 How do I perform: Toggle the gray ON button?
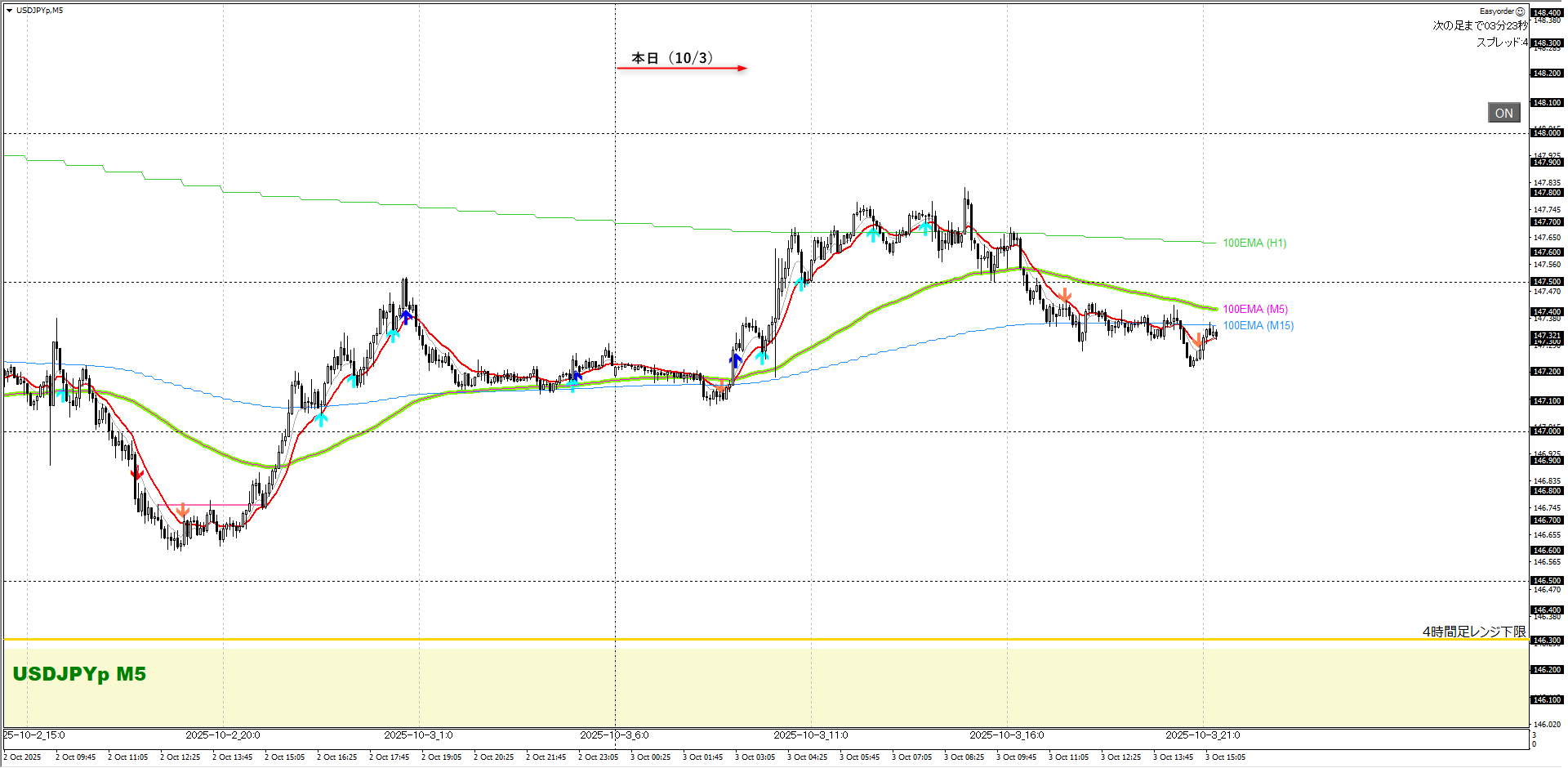[x=1503, y=114]
